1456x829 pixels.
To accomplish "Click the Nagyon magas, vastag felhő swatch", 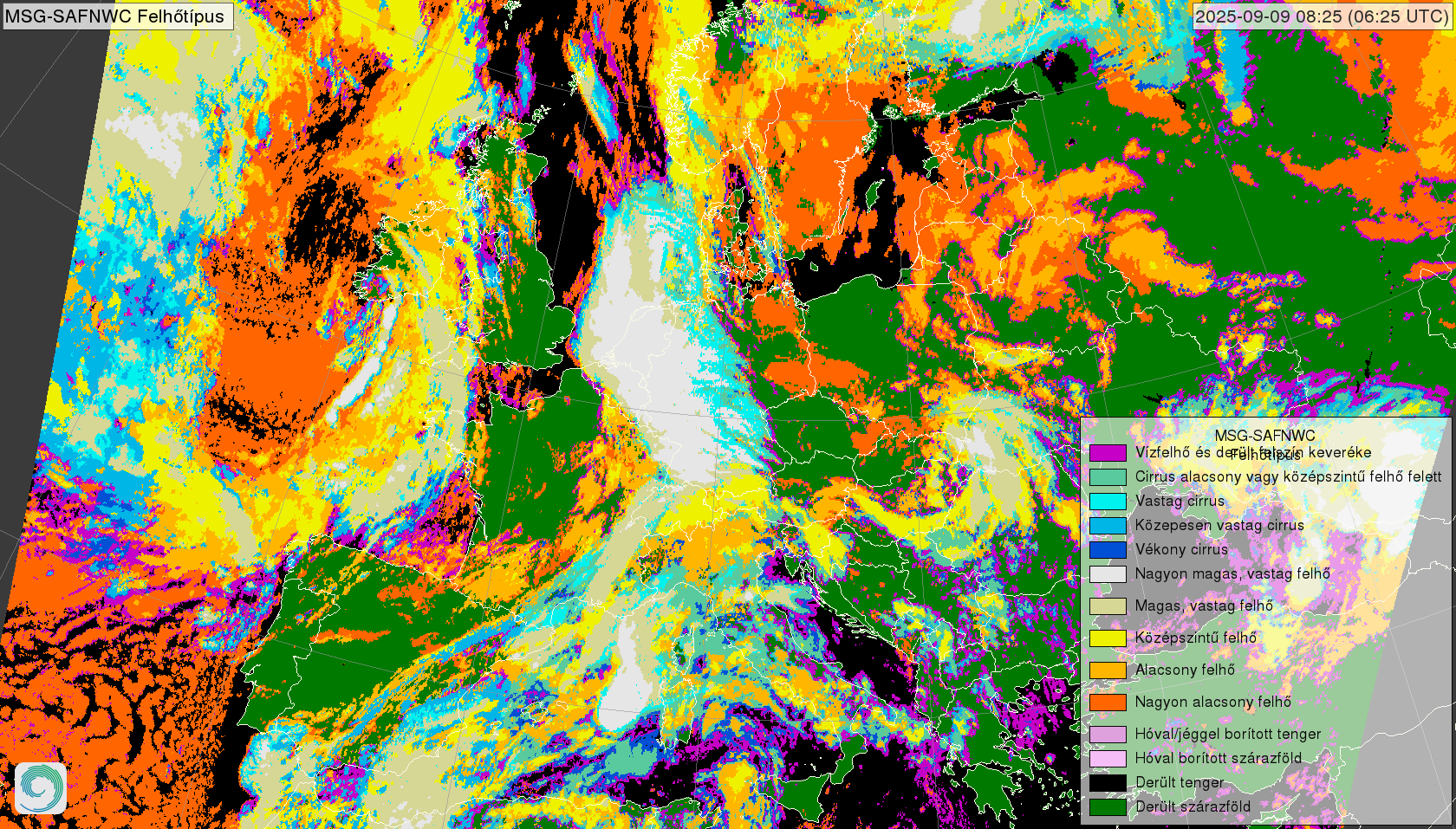I will coord(1108,573).
